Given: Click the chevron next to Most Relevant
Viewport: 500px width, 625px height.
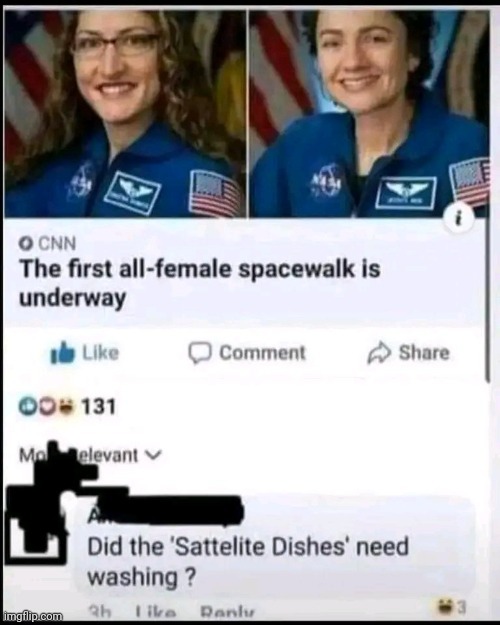Looking at the screenshot, I should [154, 454].
